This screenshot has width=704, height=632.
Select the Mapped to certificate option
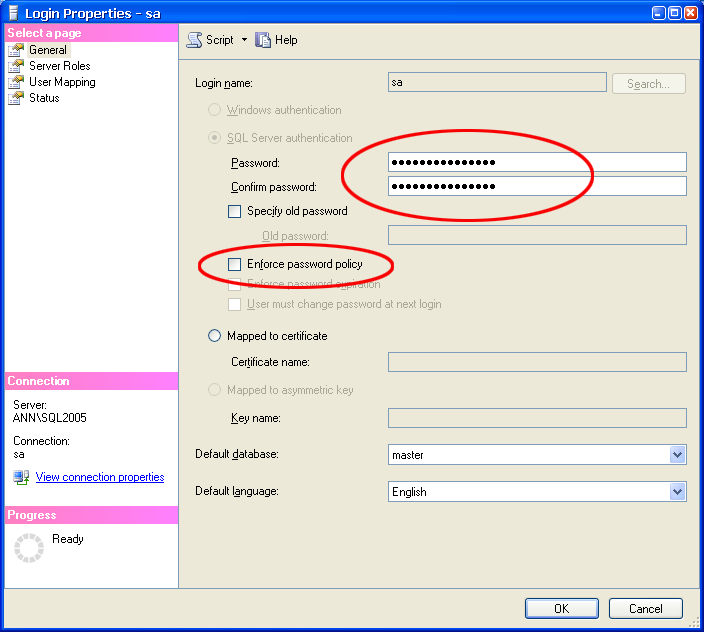(x=214, y=336)
